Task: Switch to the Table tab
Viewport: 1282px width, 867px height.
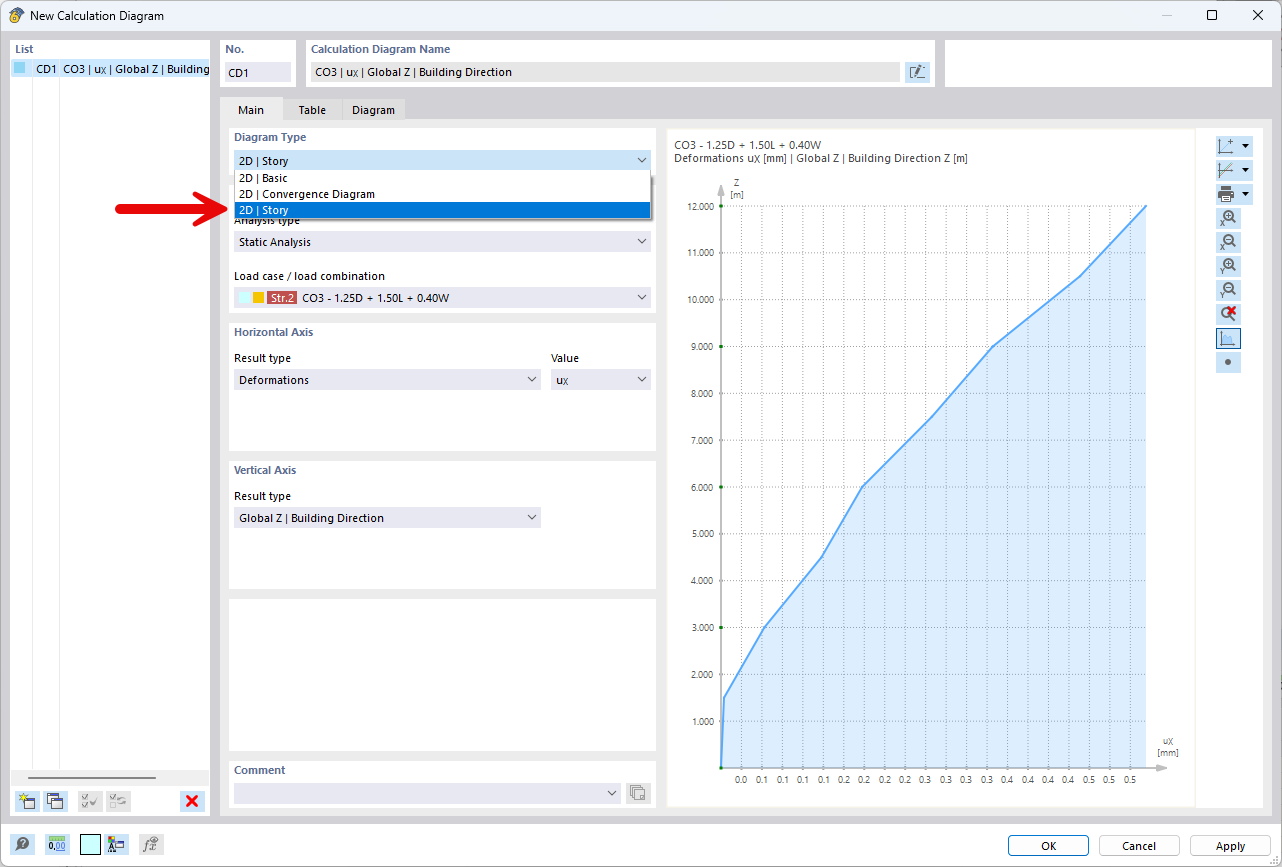Action: coord(312,110)
